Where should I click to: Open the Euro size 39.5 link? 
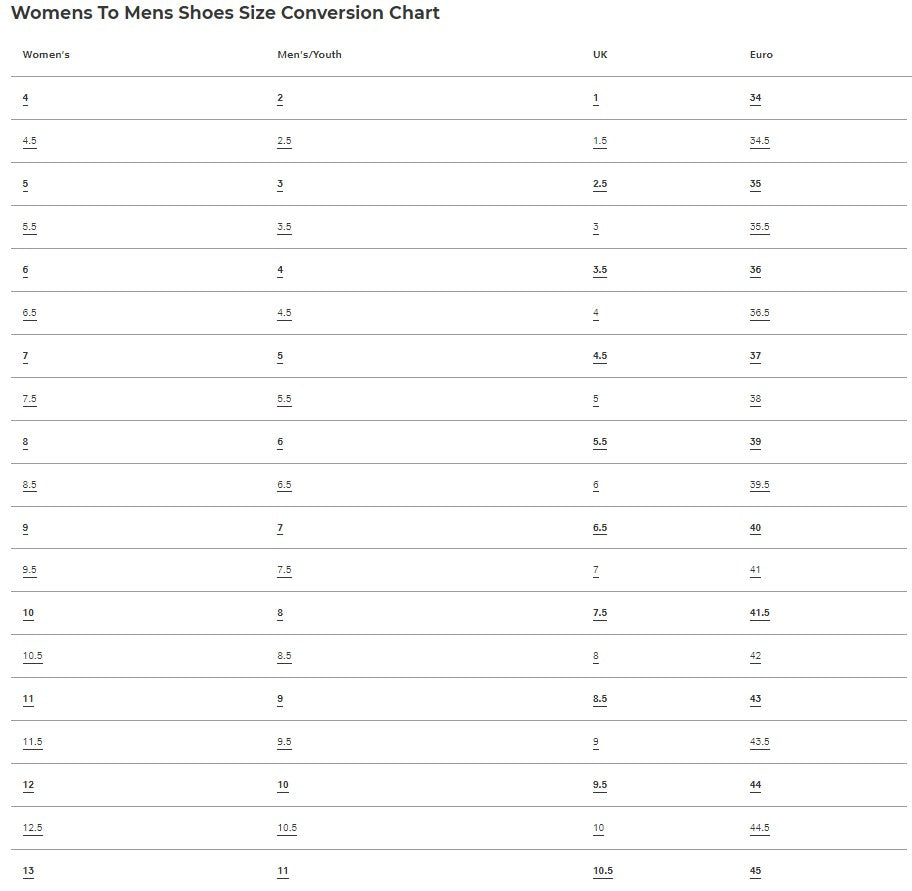tap(759, 485)
